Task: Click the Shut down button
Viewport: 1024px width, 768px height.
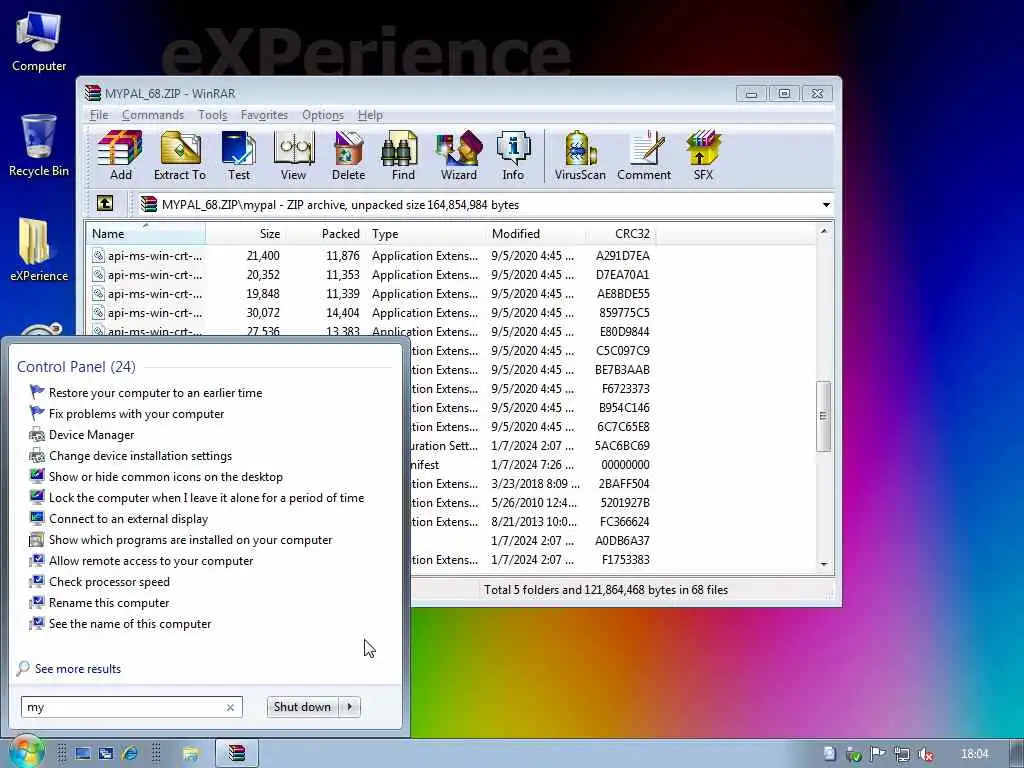Action: tap(303, 707)
